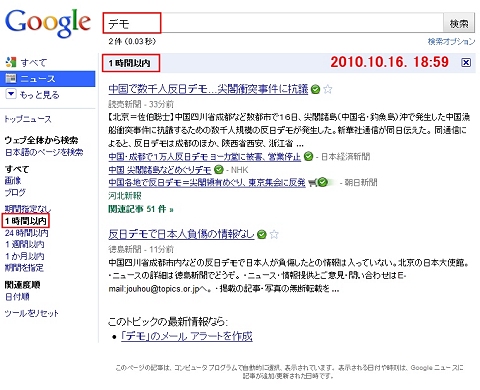Screen dimensions: 480x390
Task: Click 徳島新聞 - 11分前 source text
Action: tap(141, 249)
